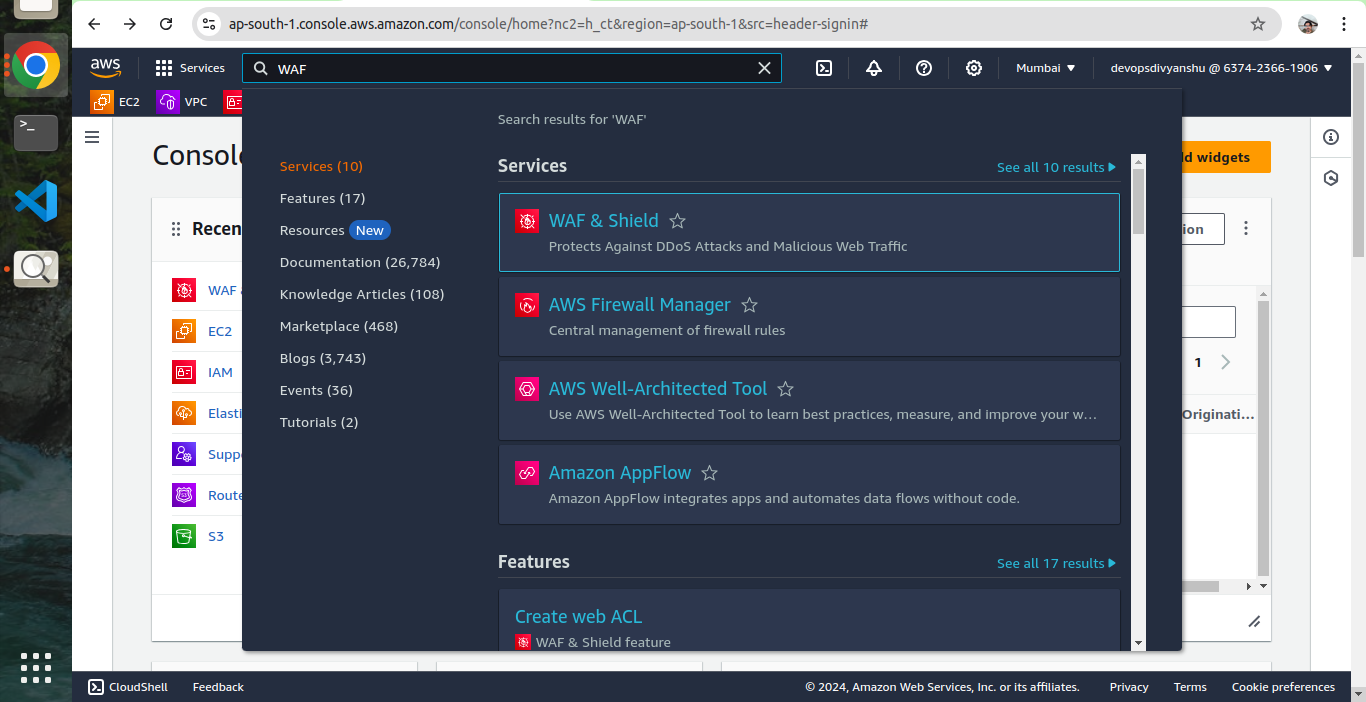Open CloudShell icon in top navigation bar
Viewport: 1366px width, 702px height.
tap(824, 68)
